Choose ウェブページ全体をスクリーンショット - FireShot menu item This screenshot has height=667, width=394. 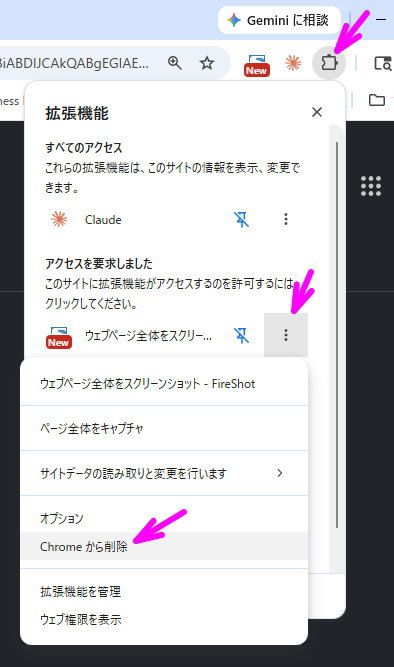pyautogui.click(x=164, y=384)
